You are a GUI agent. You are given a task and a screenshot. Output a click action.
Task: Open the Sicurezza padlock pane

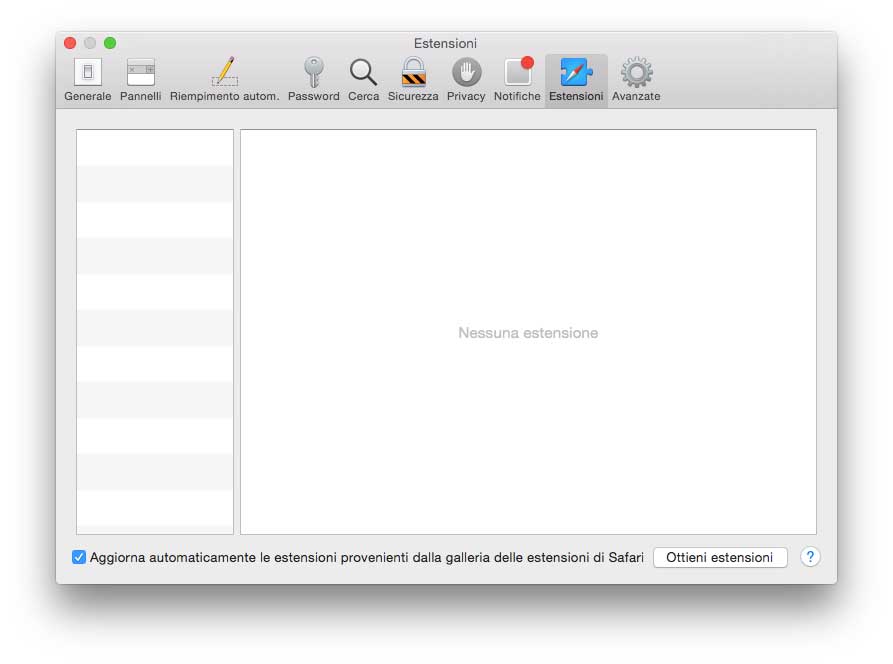[x=413, y=80]
